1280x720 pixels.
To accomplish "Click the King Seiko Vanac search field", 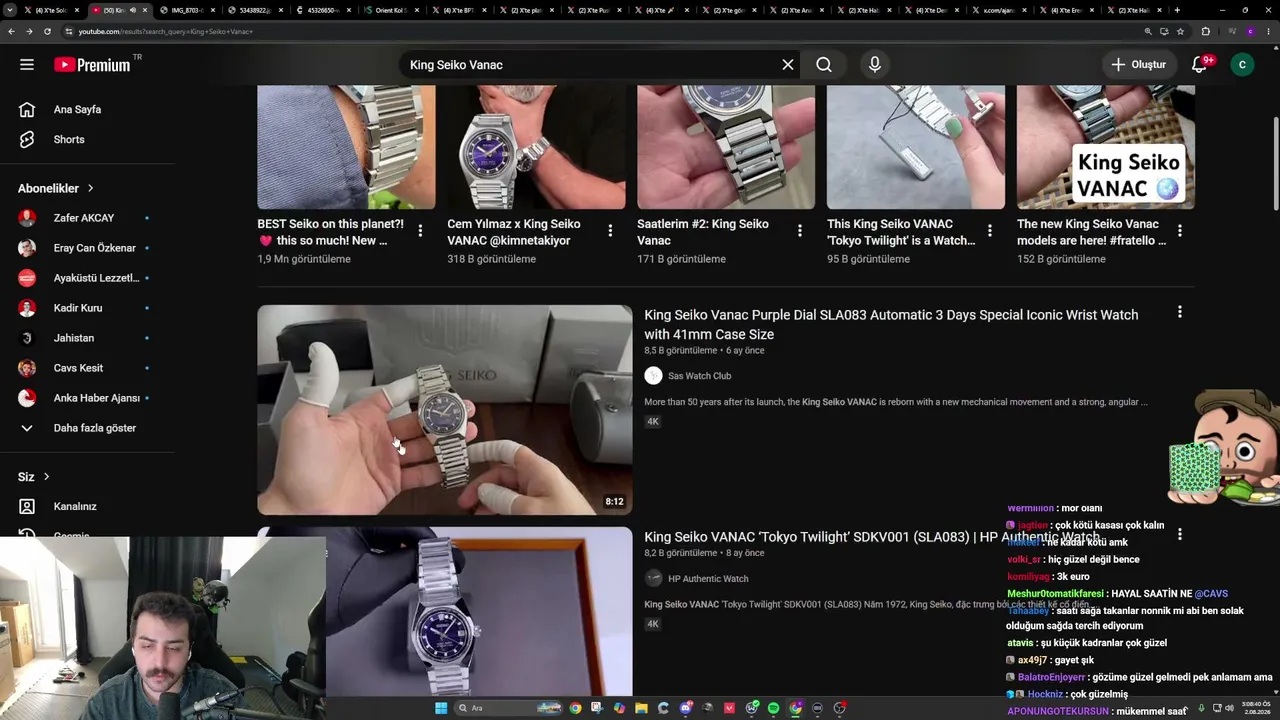I will click(x=590, y=65).
